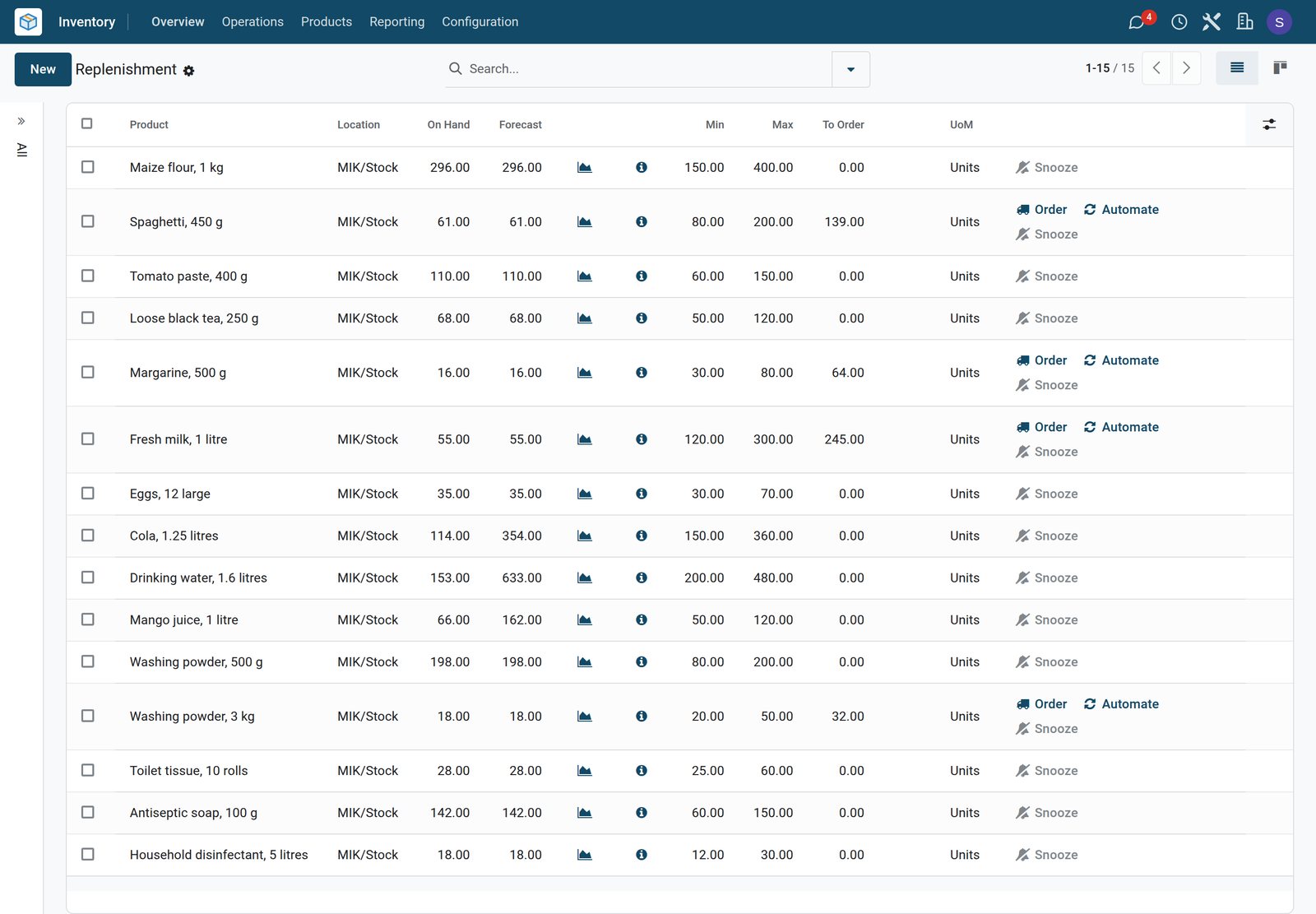The image size is (1316, 914).
Task: Open the messages notification icon
Action: coord(1138,21)
